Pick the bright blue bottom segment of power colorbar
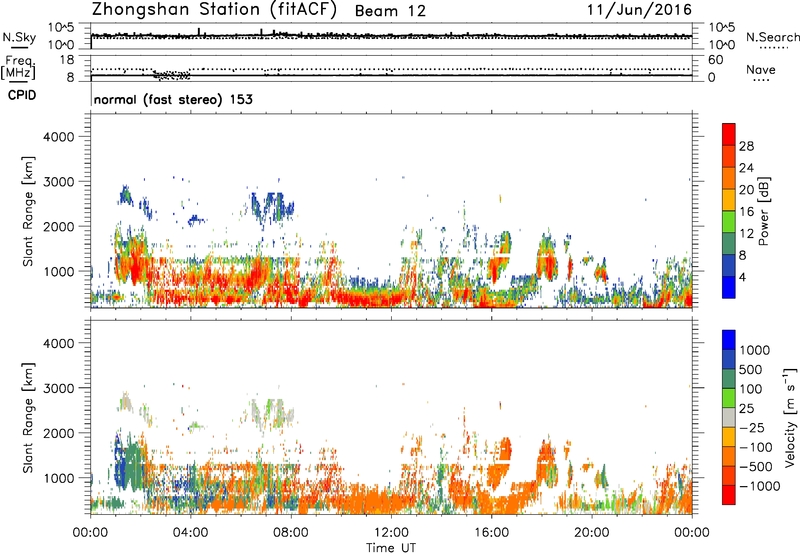Image resolution: width=800 pixels, height=554 pixels. [729, 287]
